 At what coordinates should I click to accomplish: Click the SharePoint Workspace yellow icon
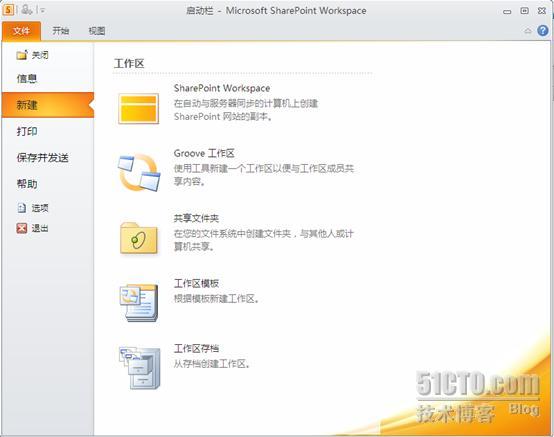(138, 108)
